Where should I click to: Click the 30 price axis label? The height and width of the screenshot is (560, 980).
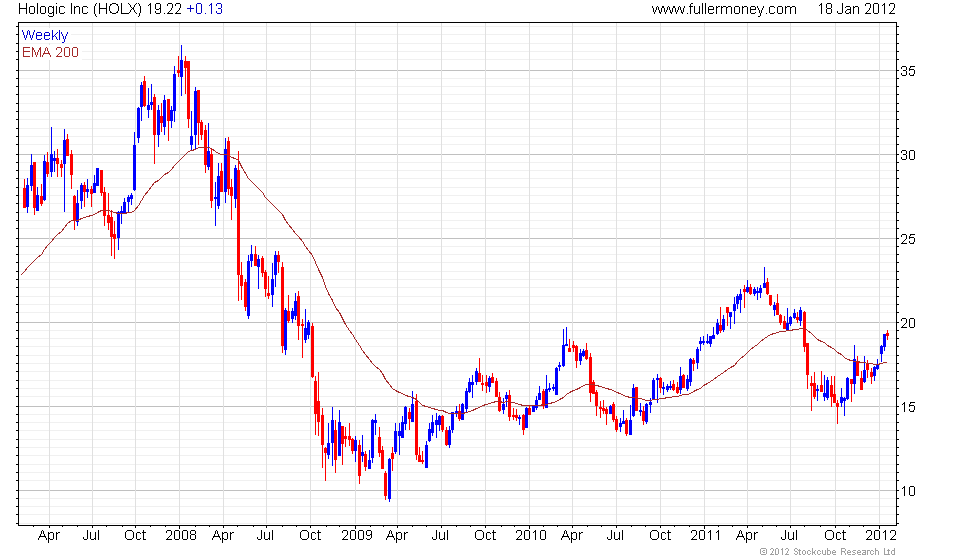tap(908, 155)
